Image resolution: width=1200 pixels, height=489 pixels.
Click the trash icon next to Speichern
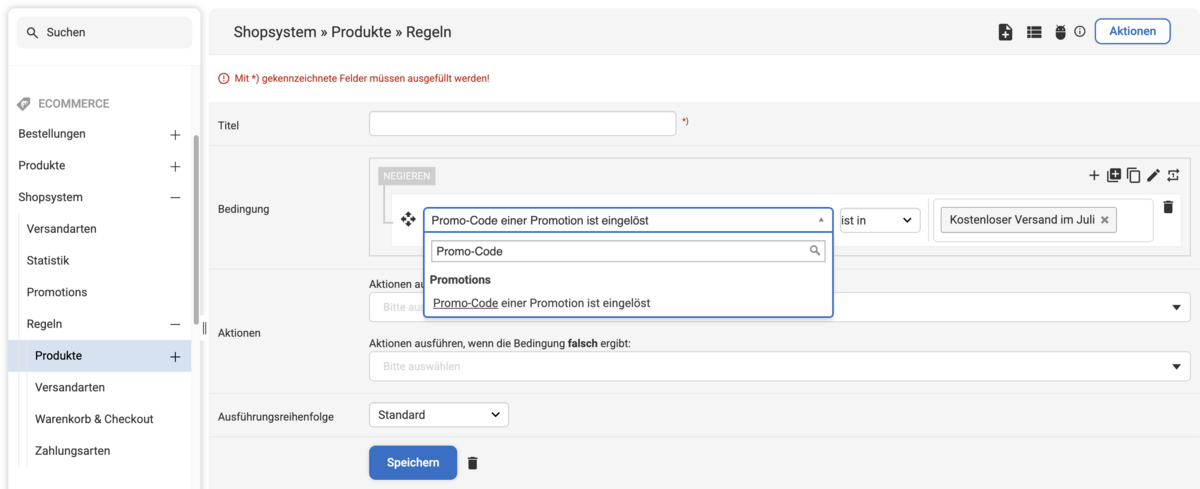473,463
